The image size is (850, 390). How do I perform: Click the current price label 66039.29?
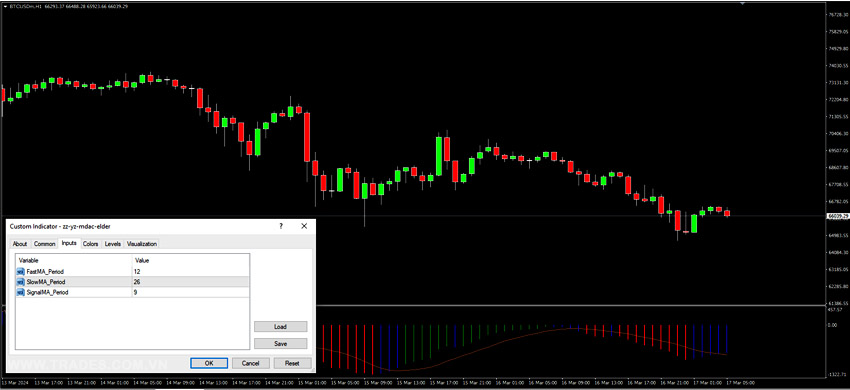[838, 216]
